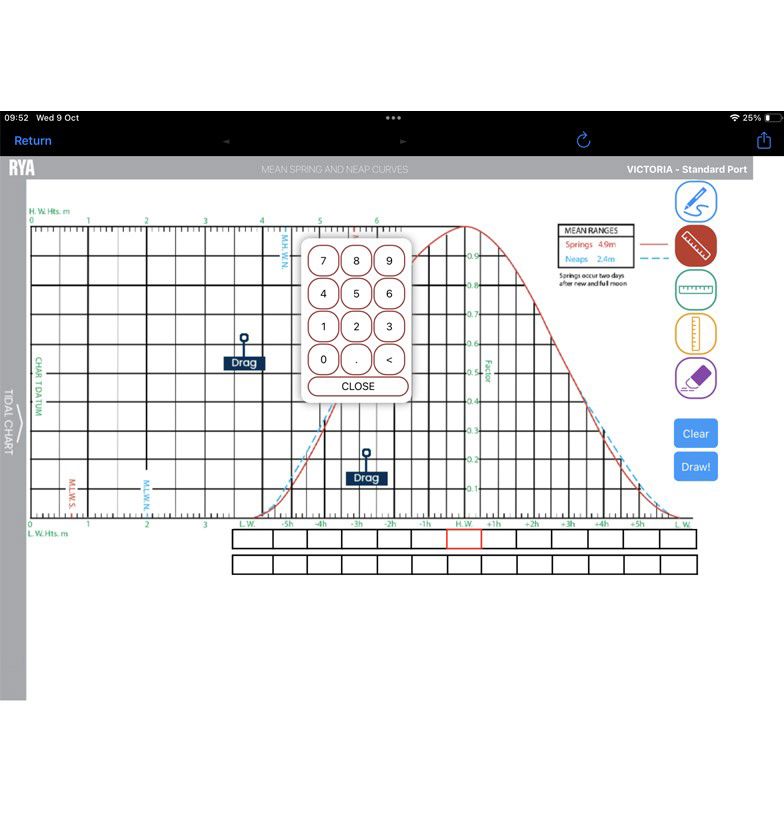Viewport: 784px width, 814px height.
Task: Tap the lower Drag handle marker
Action: [366, 477]
